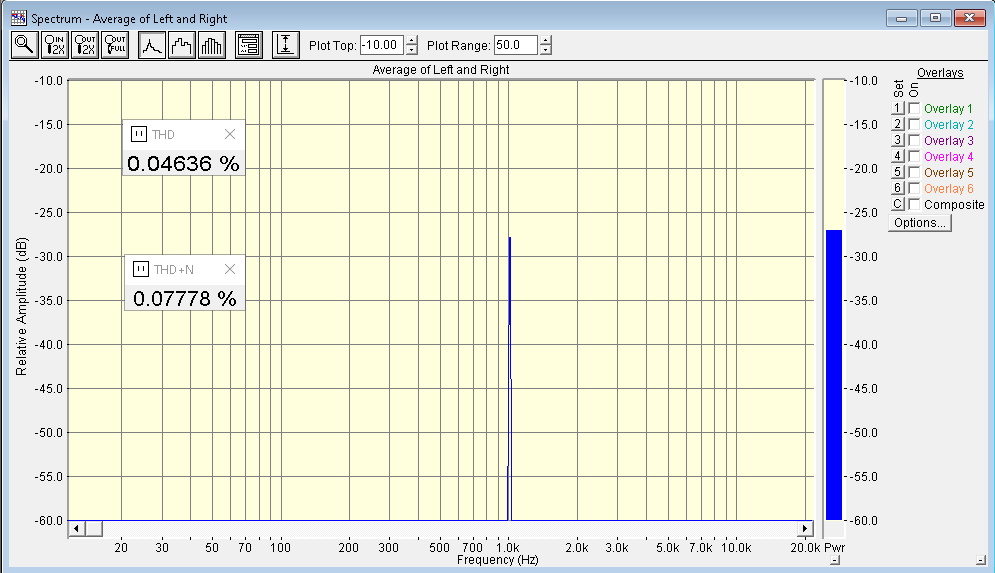Decrease Plot Range with down arrow
This screenshot has width=995, height=573.
click(545, 50)
